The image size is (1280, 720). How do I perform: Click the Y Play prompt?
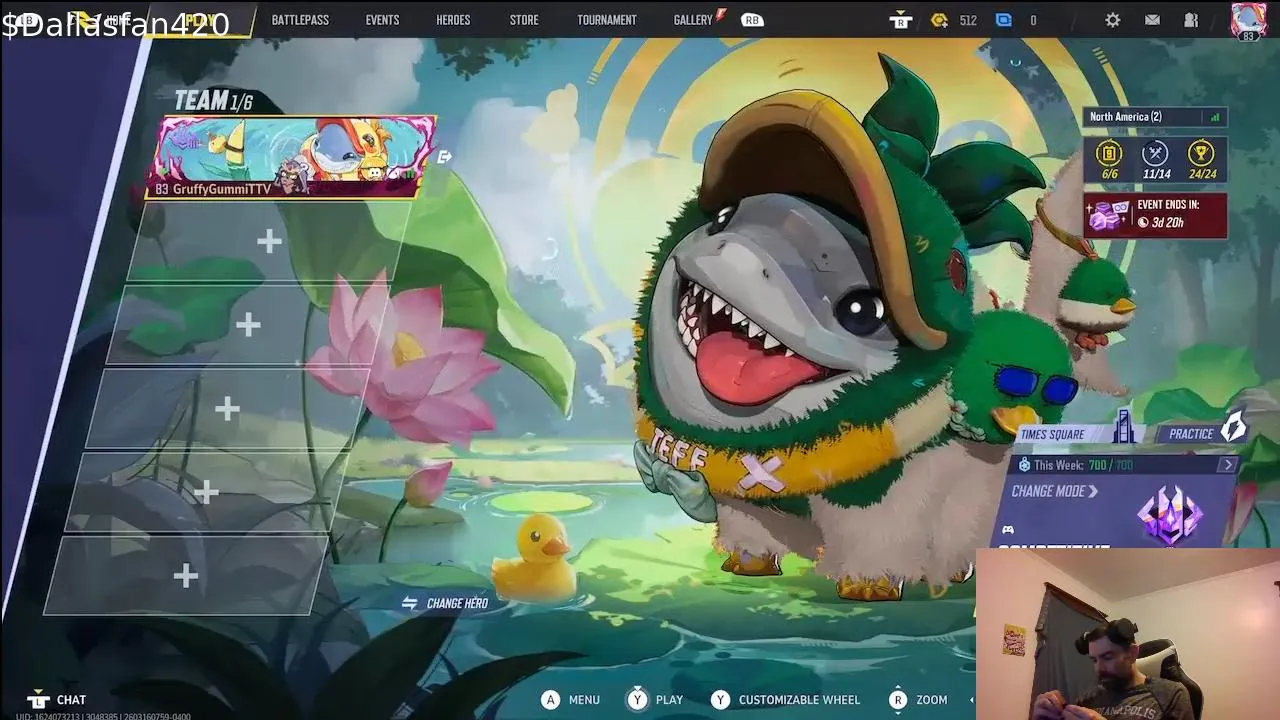(655, 700)
